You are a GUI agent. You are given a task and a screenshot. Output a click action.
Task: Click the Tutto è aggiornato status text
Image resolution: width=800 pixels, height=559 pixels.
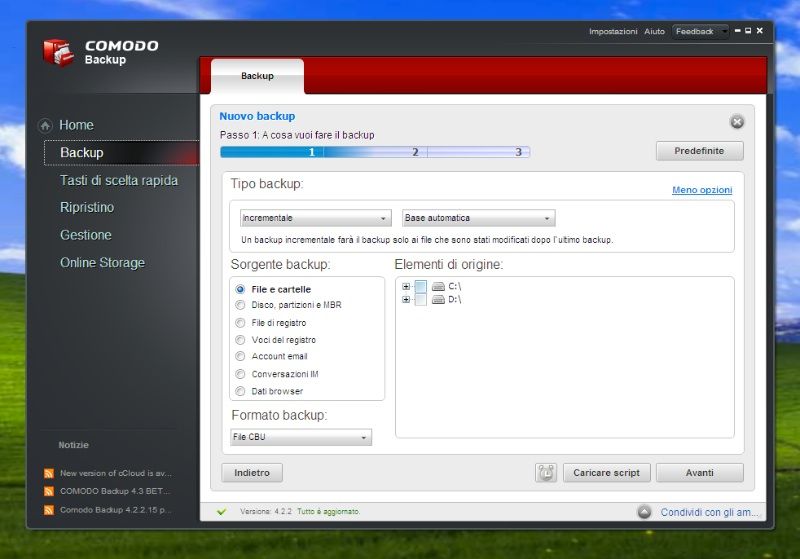pos(329,512)
